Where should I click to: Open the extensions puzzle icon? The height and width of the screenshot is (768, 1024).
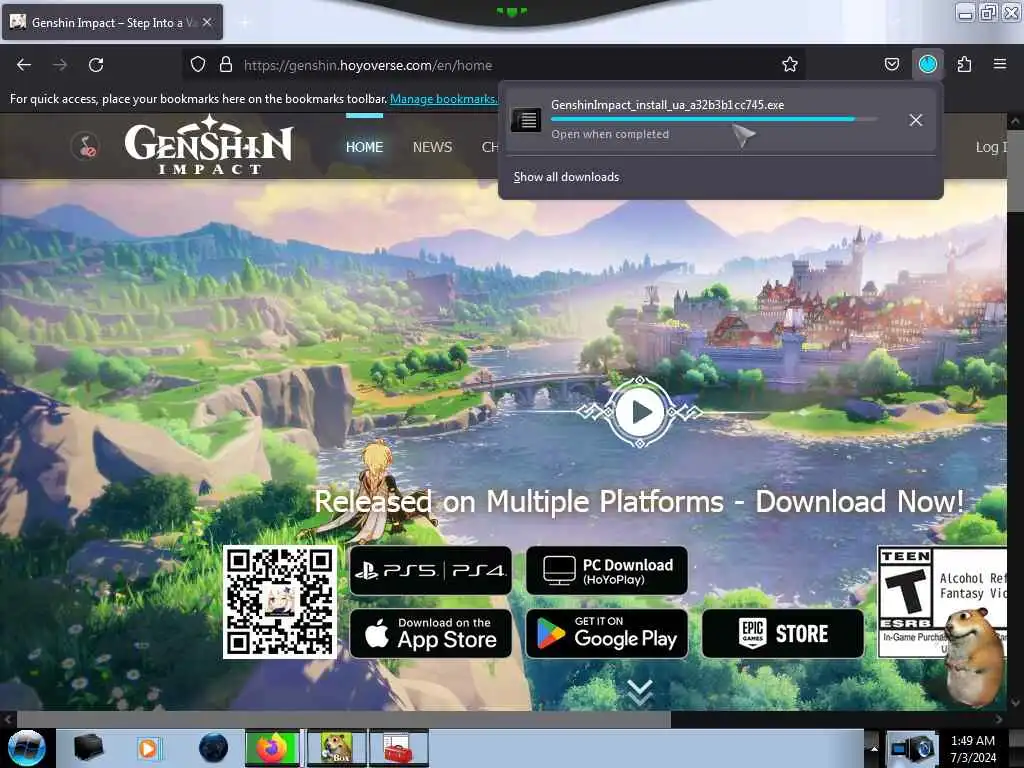coord(964,64)
